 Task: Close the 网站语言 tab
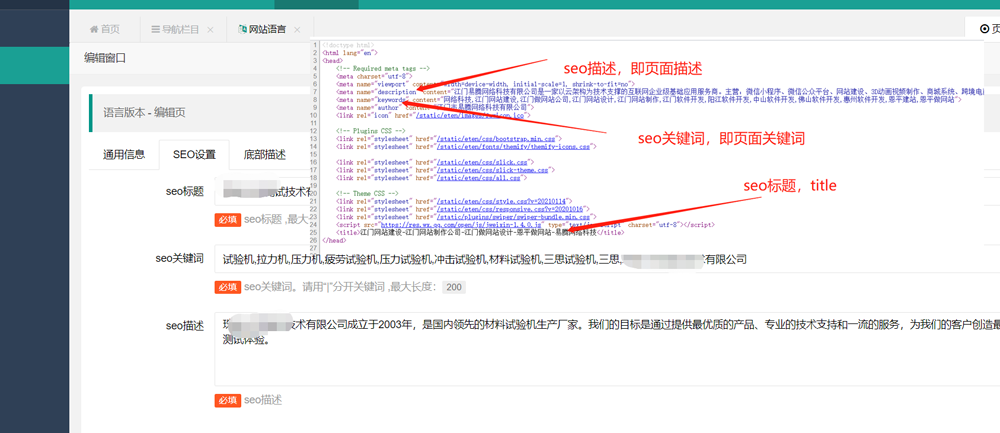point(297,29)
